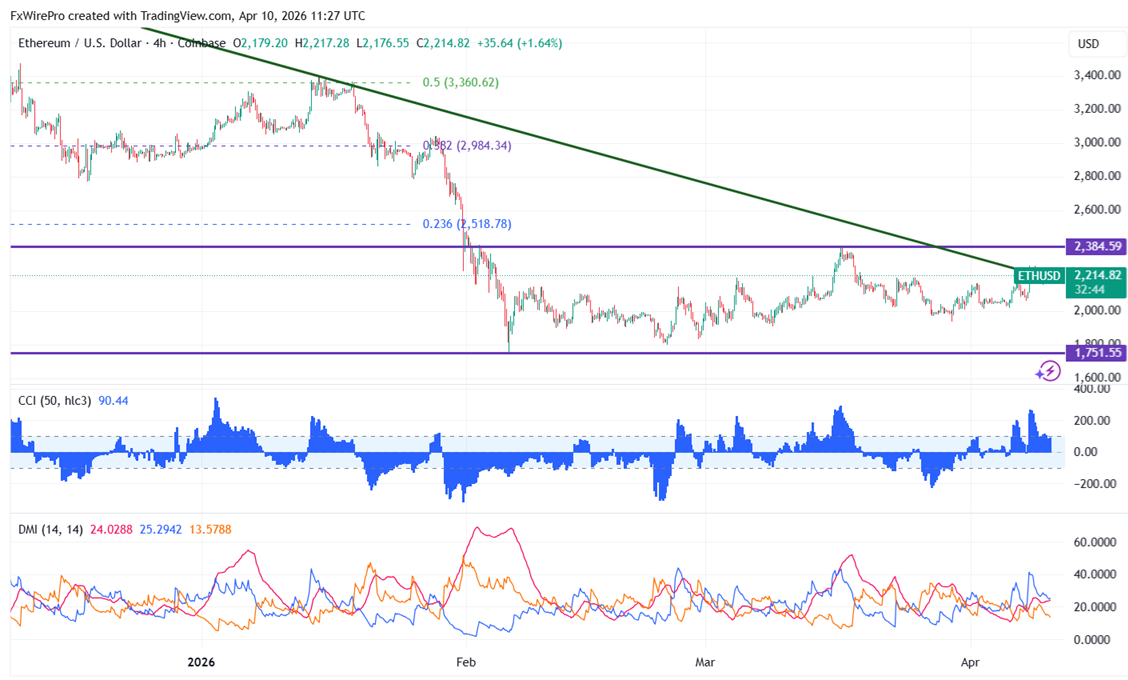This screenshot has height=680, width=1128.
Task: Click the 4h interval in the chart legend
Action: tap(159, 43)
